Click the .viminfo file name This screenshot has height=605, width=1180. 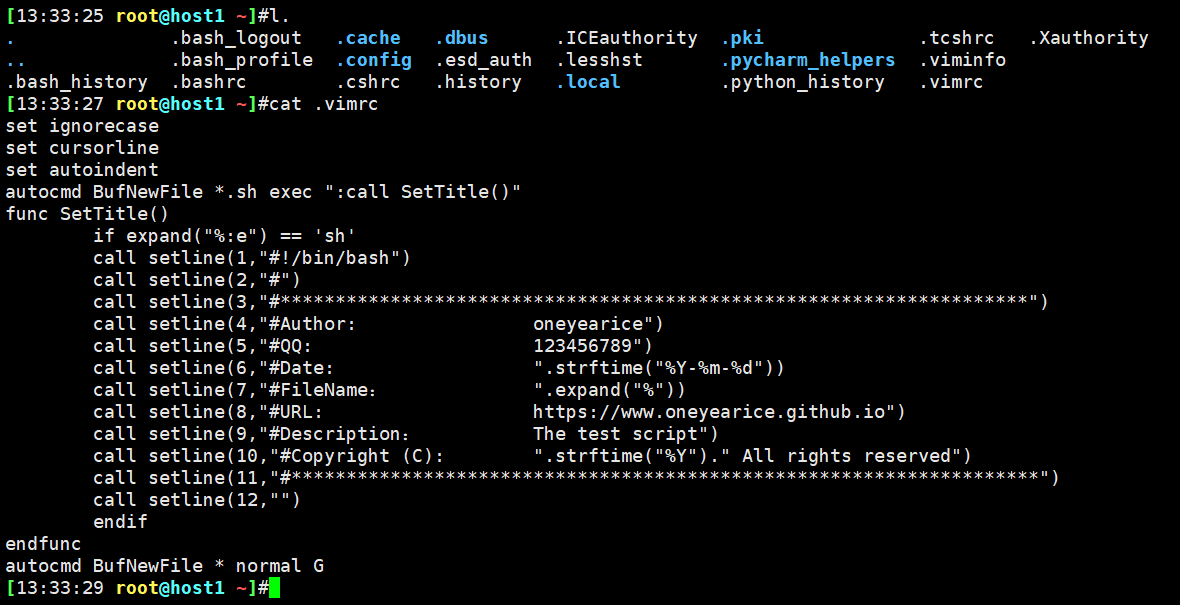pos(962,60)
